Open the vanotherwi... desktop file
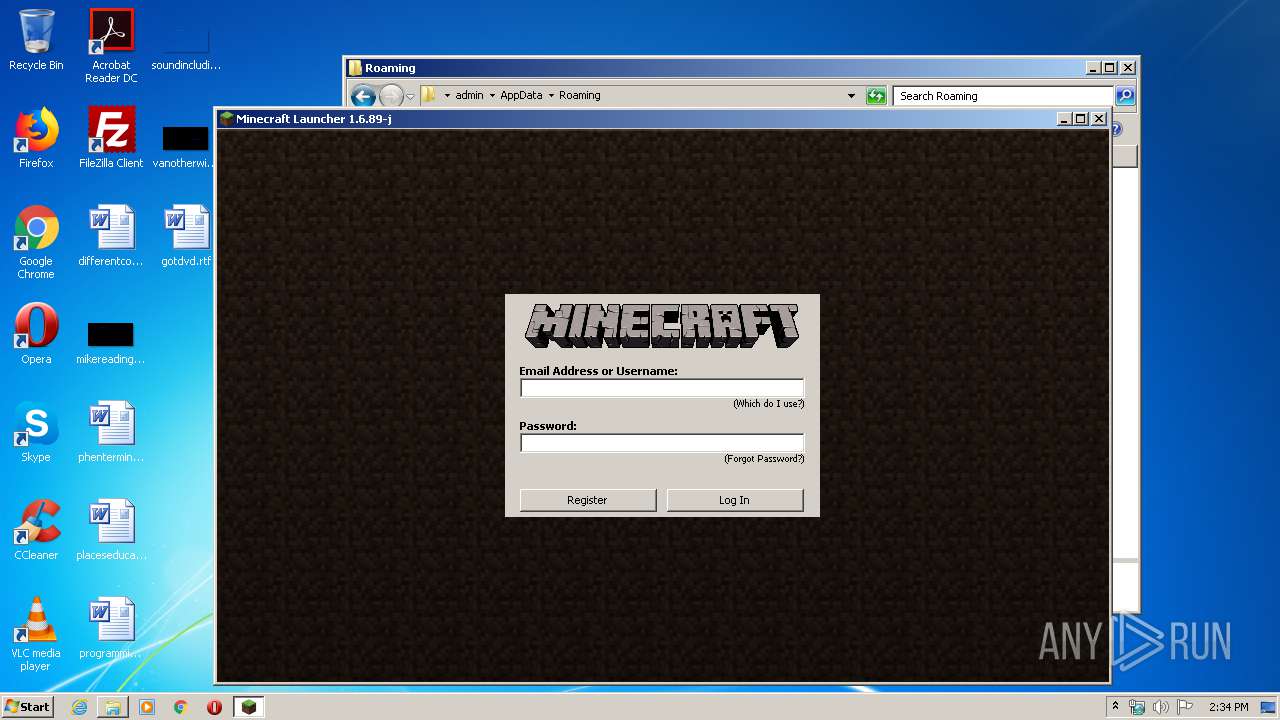The width and height of the screenshot is (1280, 720). (x=186, y=146)
